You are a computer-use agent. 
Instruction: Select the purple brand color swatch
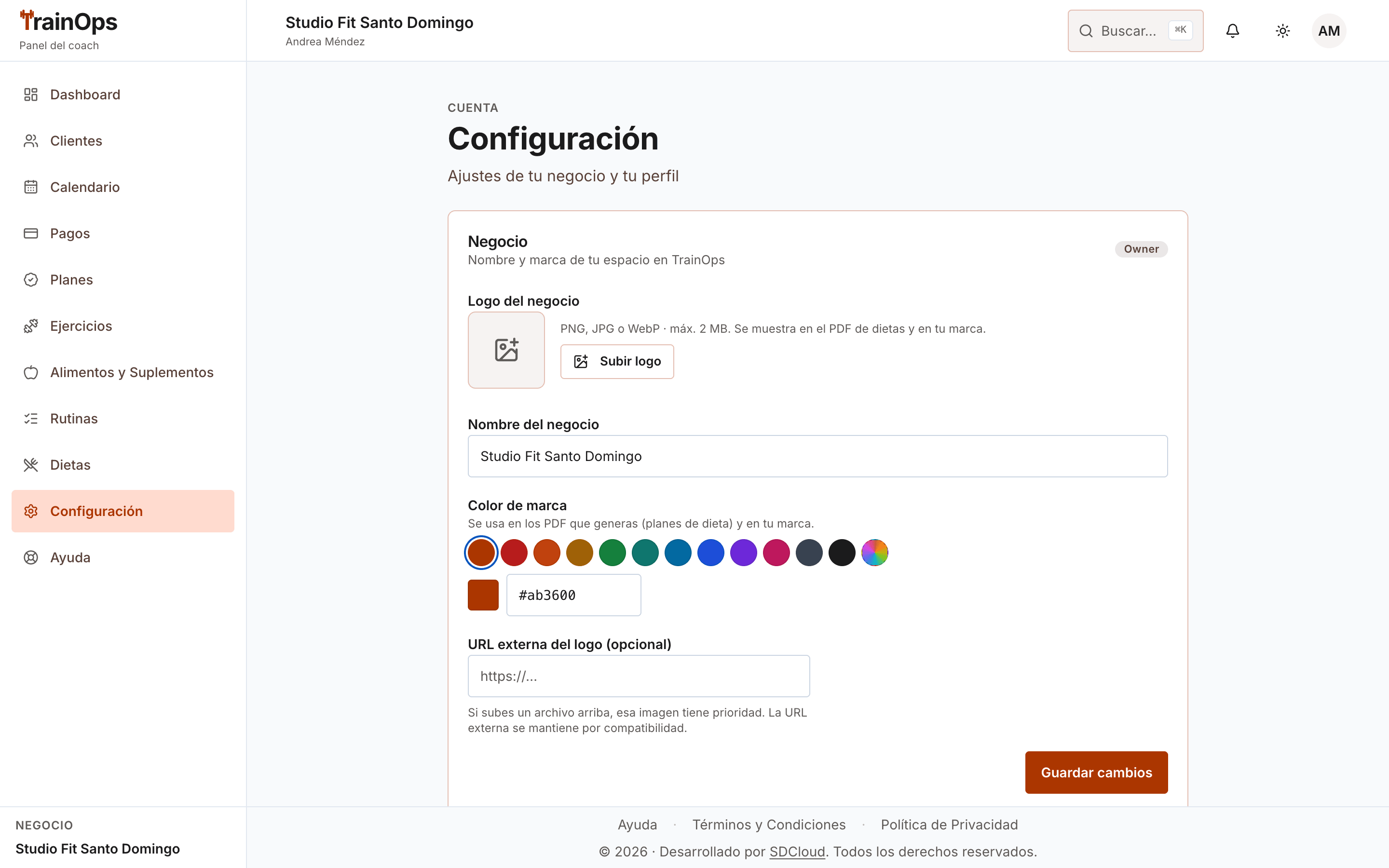(x=743, y=552)
